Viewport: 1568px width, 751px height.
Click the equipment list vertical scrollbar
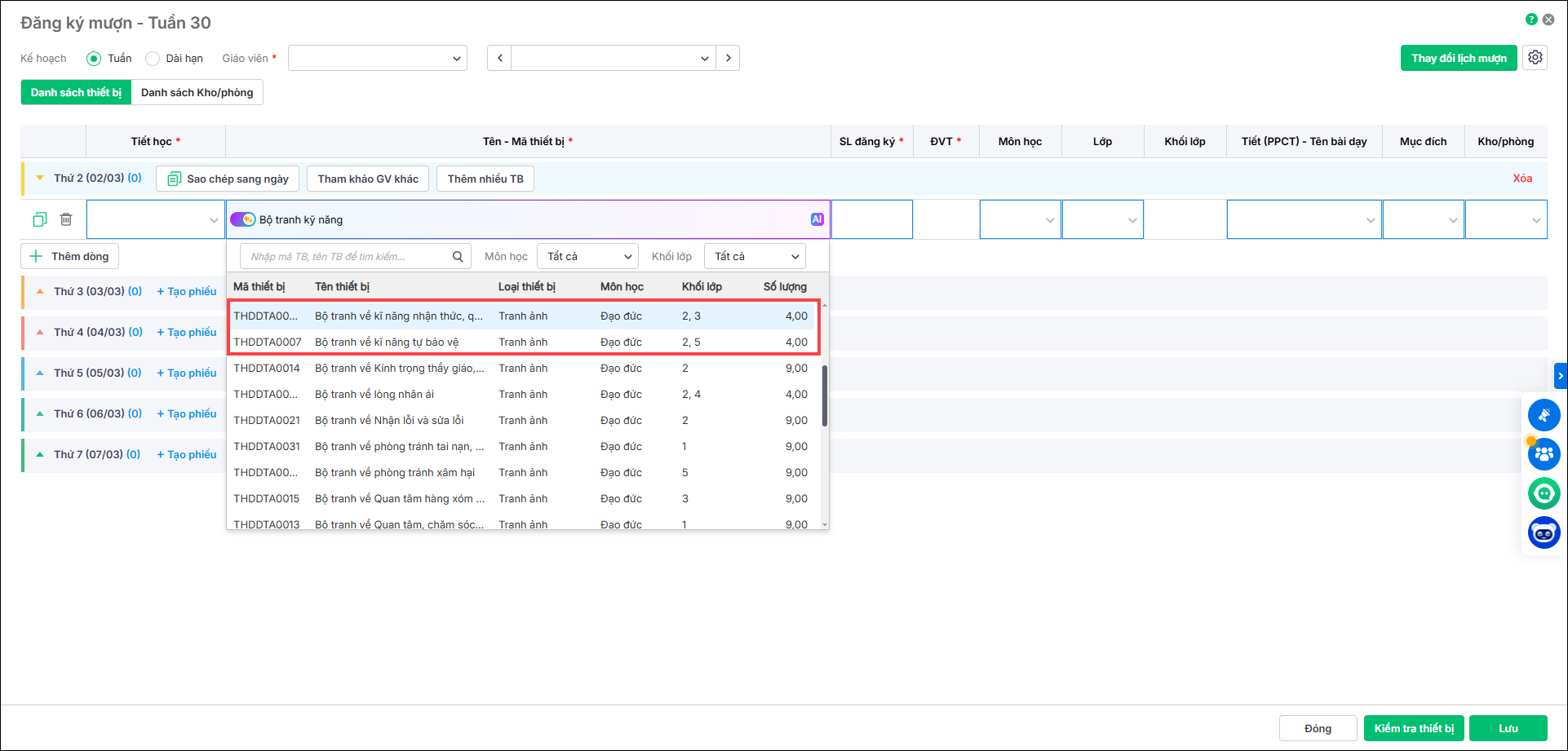(825, 395)
